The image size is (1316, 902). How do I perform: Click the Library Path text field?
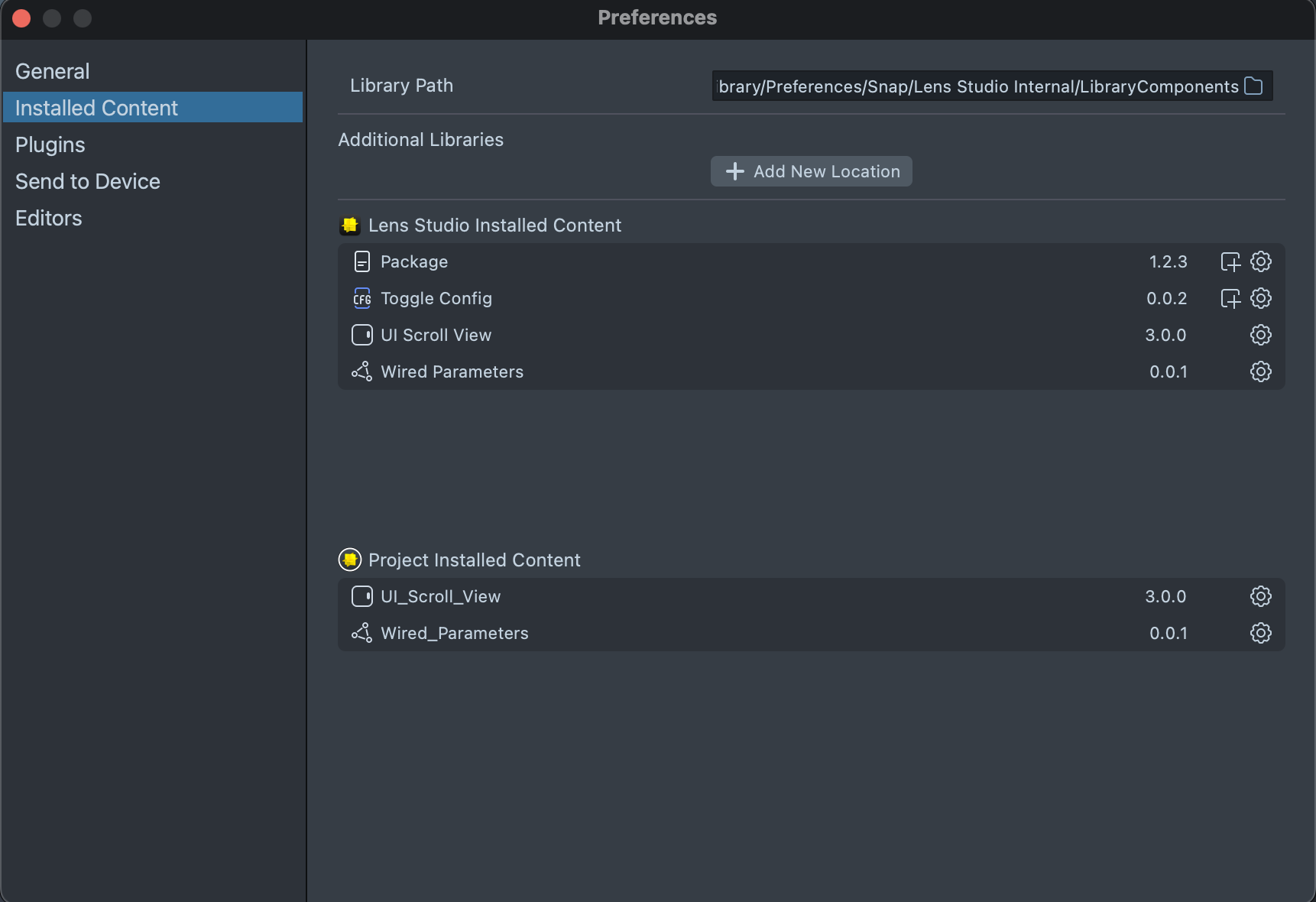(977, 86)
